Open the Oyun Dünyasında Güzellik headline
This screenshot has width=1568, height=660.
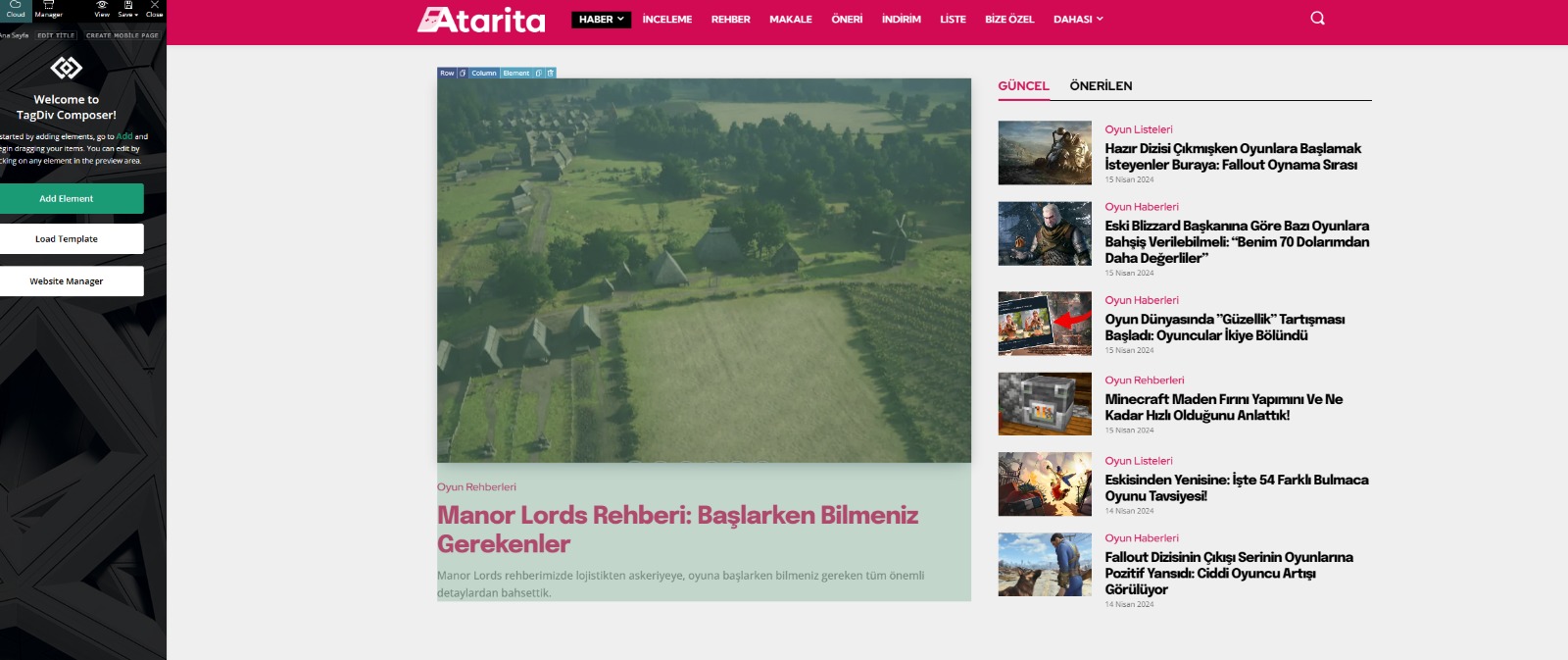coord(1225,328)
